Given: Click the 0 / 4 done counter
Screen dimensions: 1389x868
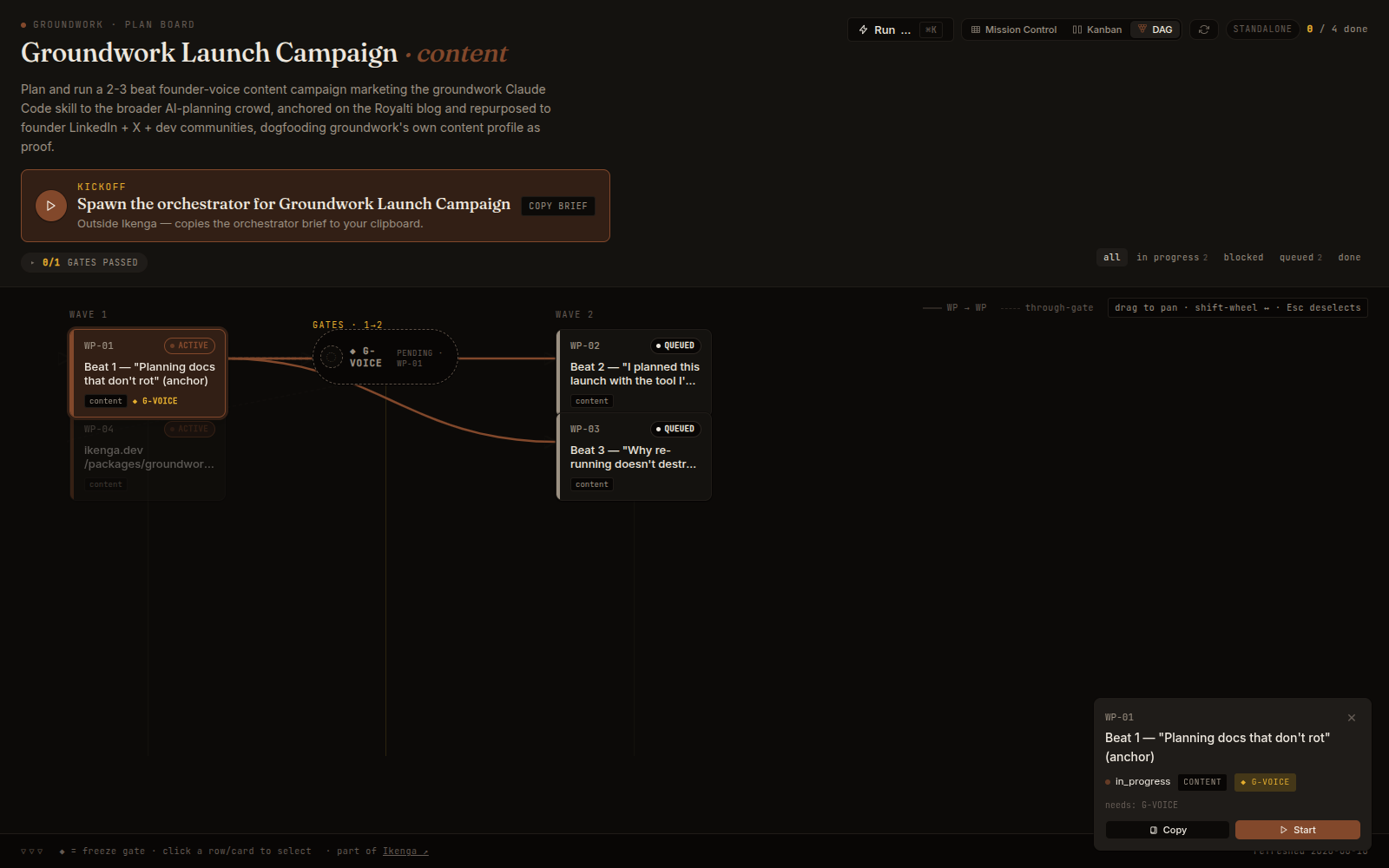Looking at the screenshot, I should [x=1337, y=30].
